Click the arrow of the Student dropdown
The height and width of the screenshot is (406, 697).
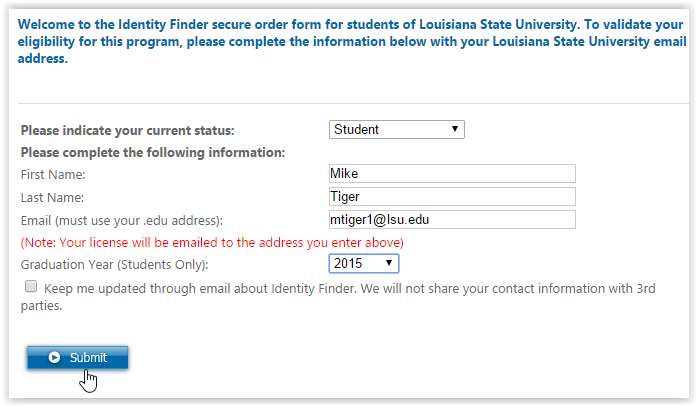(455, 129)
